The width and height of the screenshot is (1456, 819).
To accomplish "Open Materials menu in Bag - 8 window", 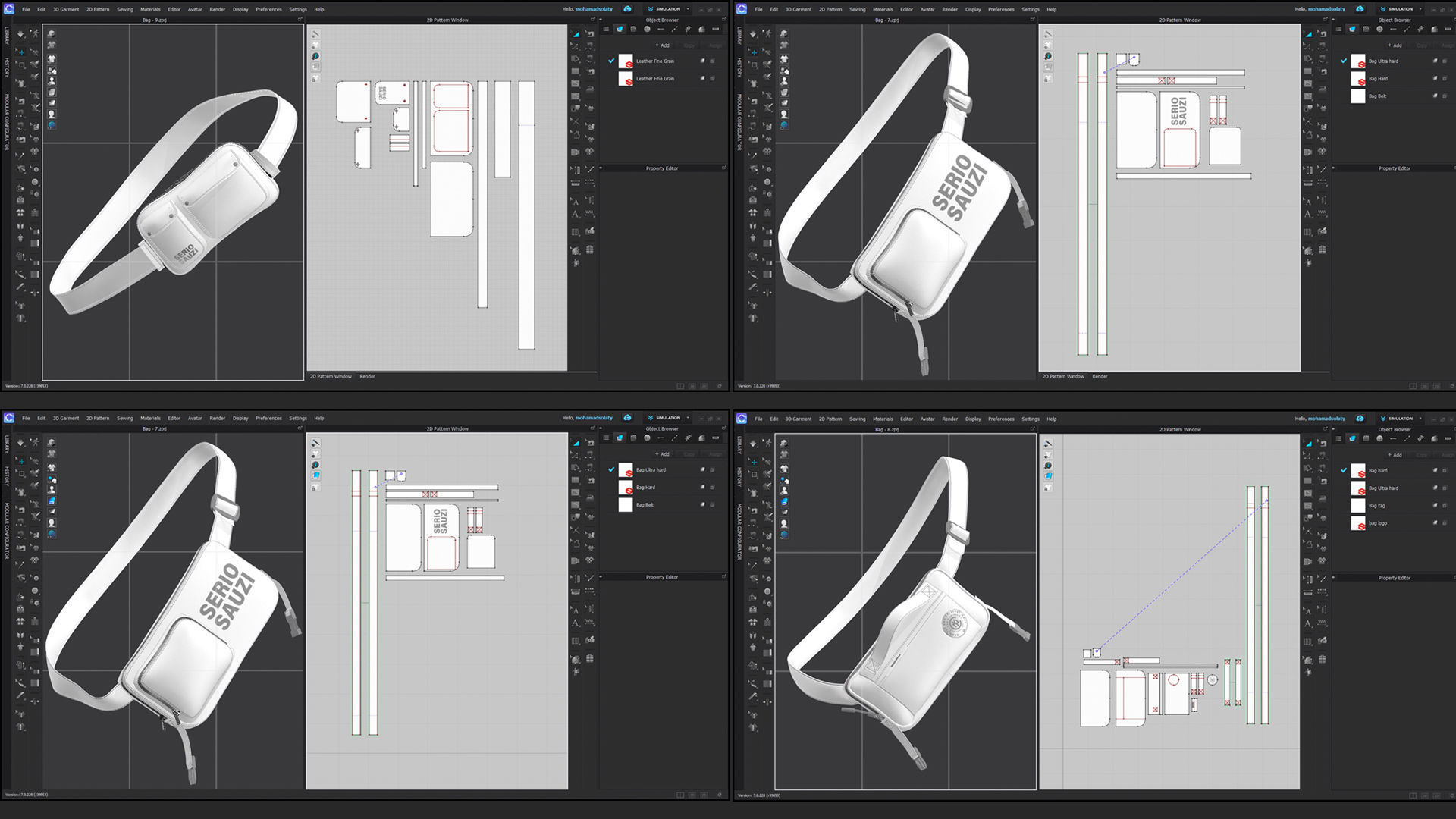I will tap(883, 419).
